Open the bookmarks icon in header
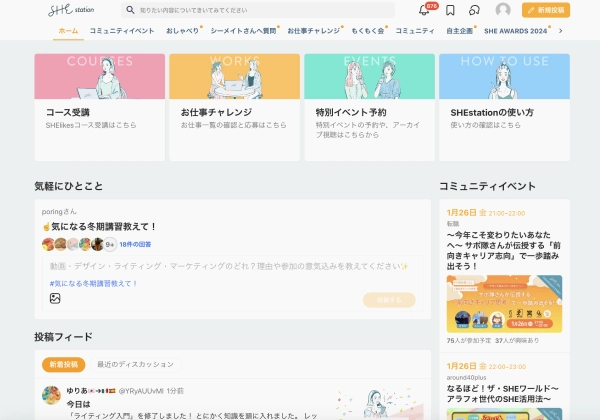 [x=450, y=10]
